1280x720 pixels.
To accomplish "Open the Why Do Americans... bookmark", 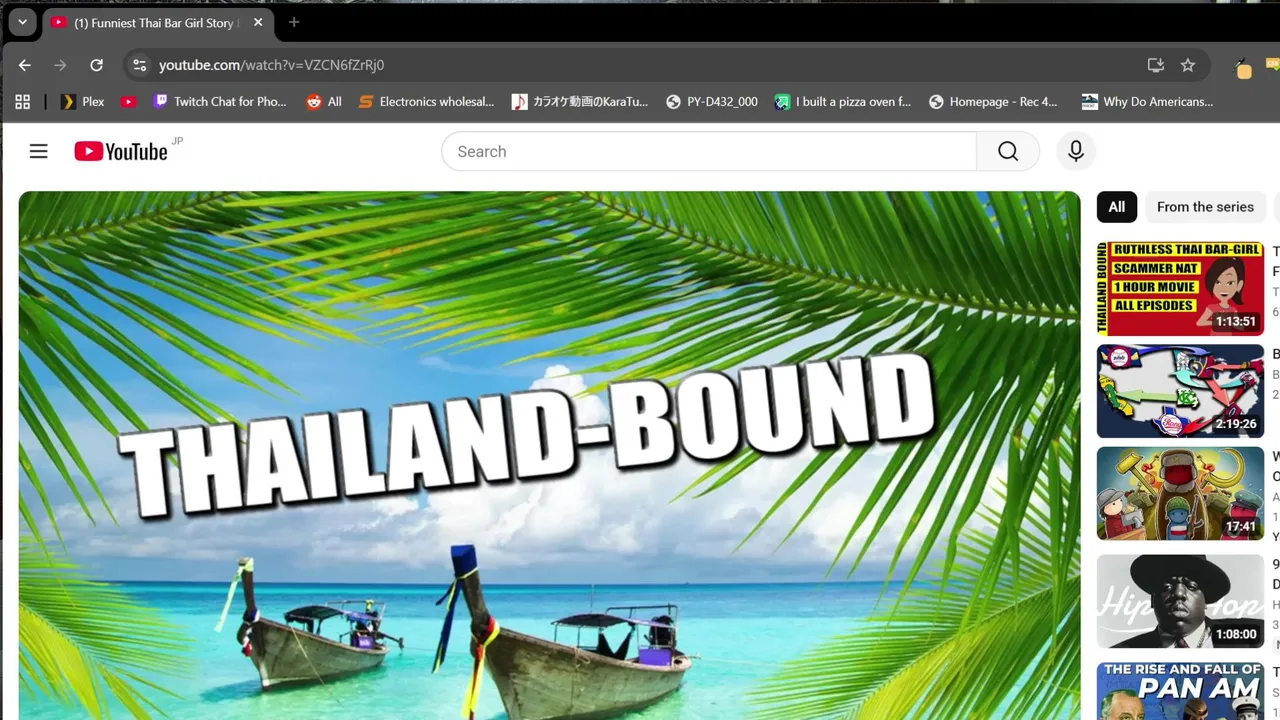I will [x=1148, y=101].
